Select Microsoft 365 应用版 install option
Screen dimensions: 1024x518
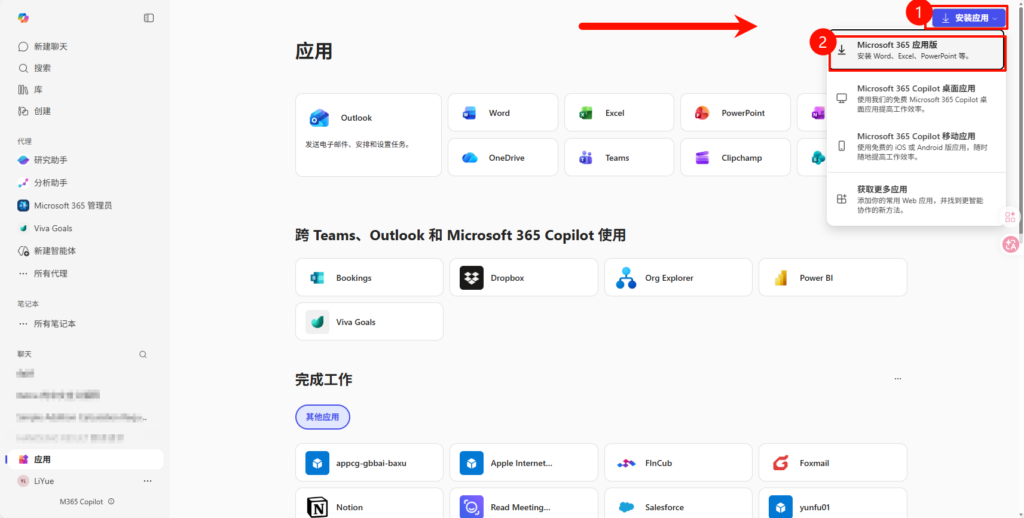[x=916, y=50]
